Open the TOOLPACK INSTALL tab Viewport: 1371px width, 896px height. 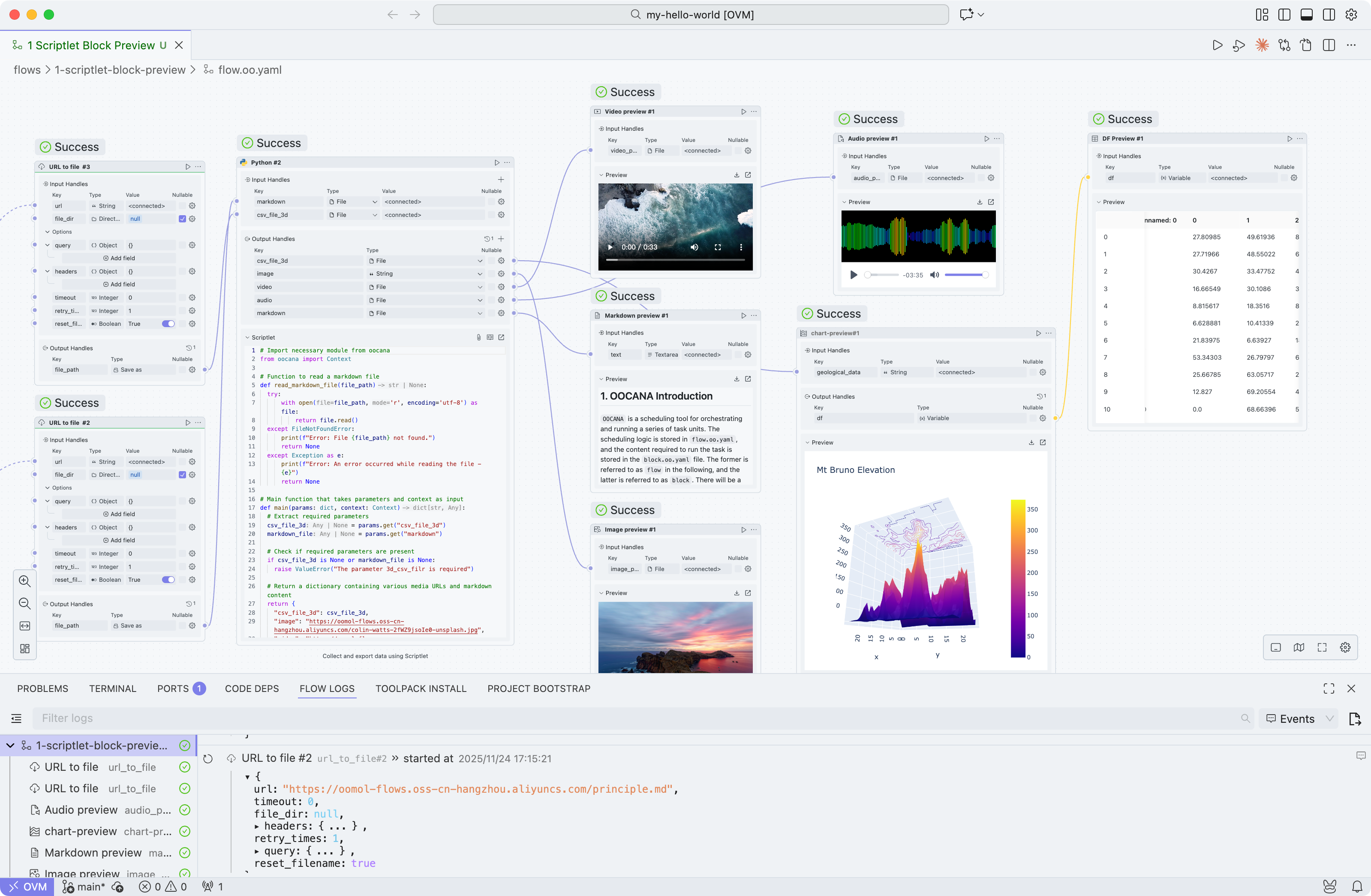click(x=421, y=689)
